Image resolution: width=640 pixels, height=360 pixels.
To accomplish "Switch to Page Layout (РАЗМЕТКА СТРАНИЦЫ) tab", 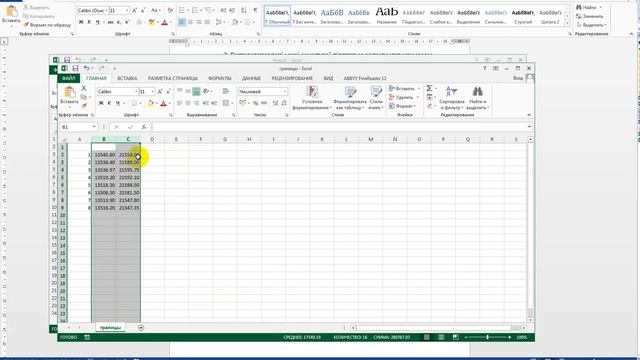I will pyautogui.click(x=173, y=78).
